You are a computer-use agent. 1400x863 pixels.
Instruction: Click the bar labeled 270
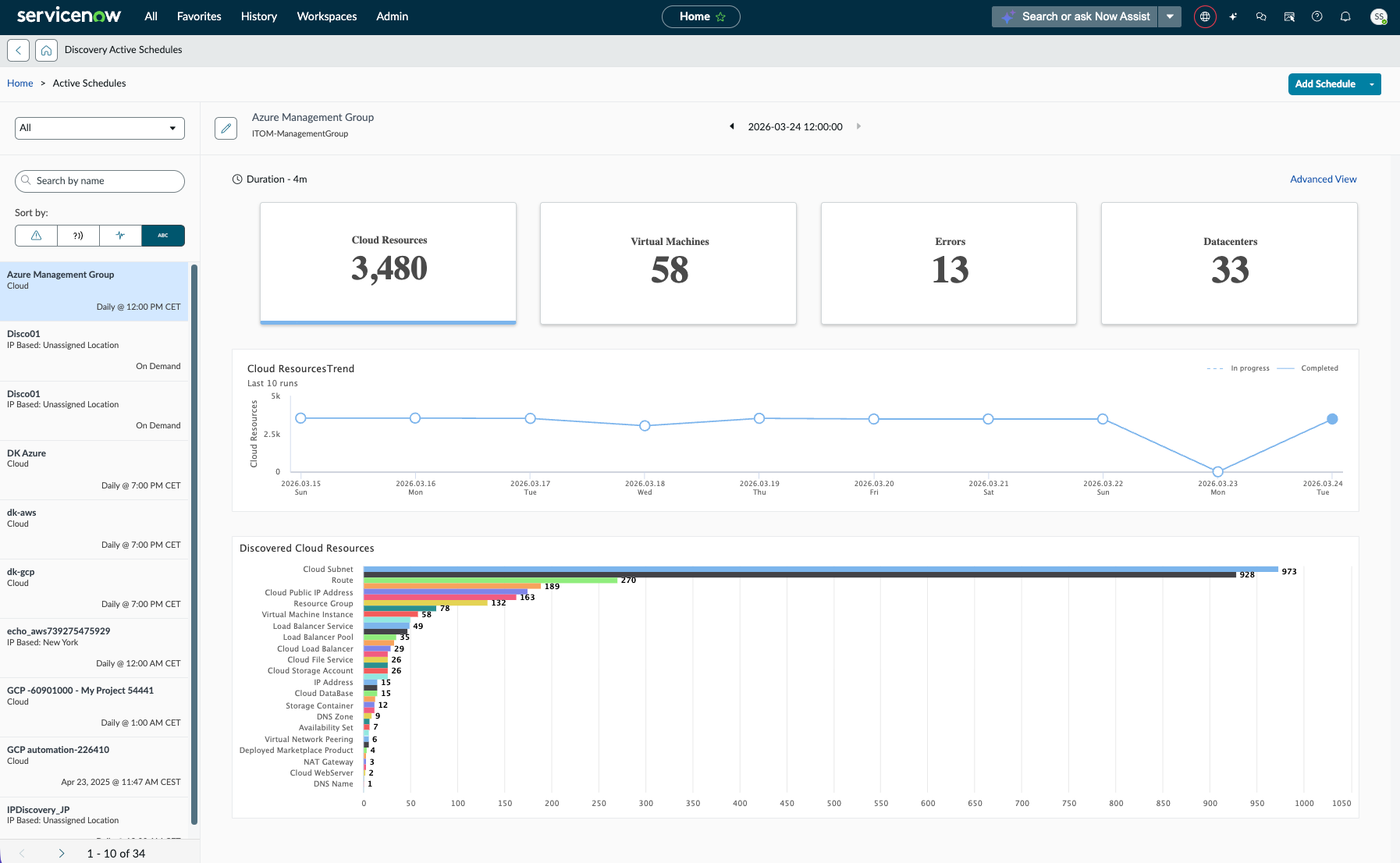(x=491, y=581)
